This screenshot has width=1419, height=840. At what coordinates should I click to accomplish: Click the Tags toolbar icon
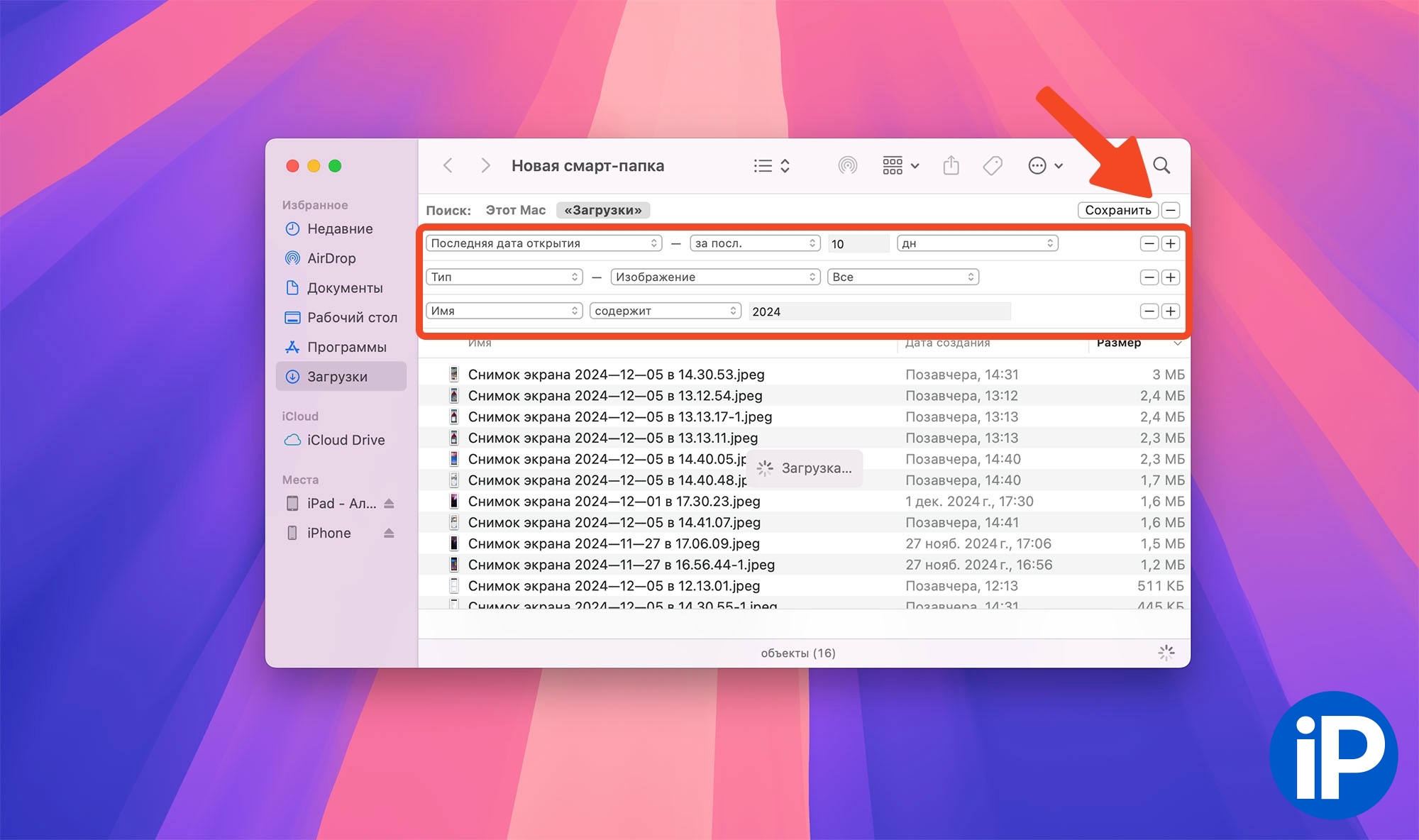click(x=992, y=165)
